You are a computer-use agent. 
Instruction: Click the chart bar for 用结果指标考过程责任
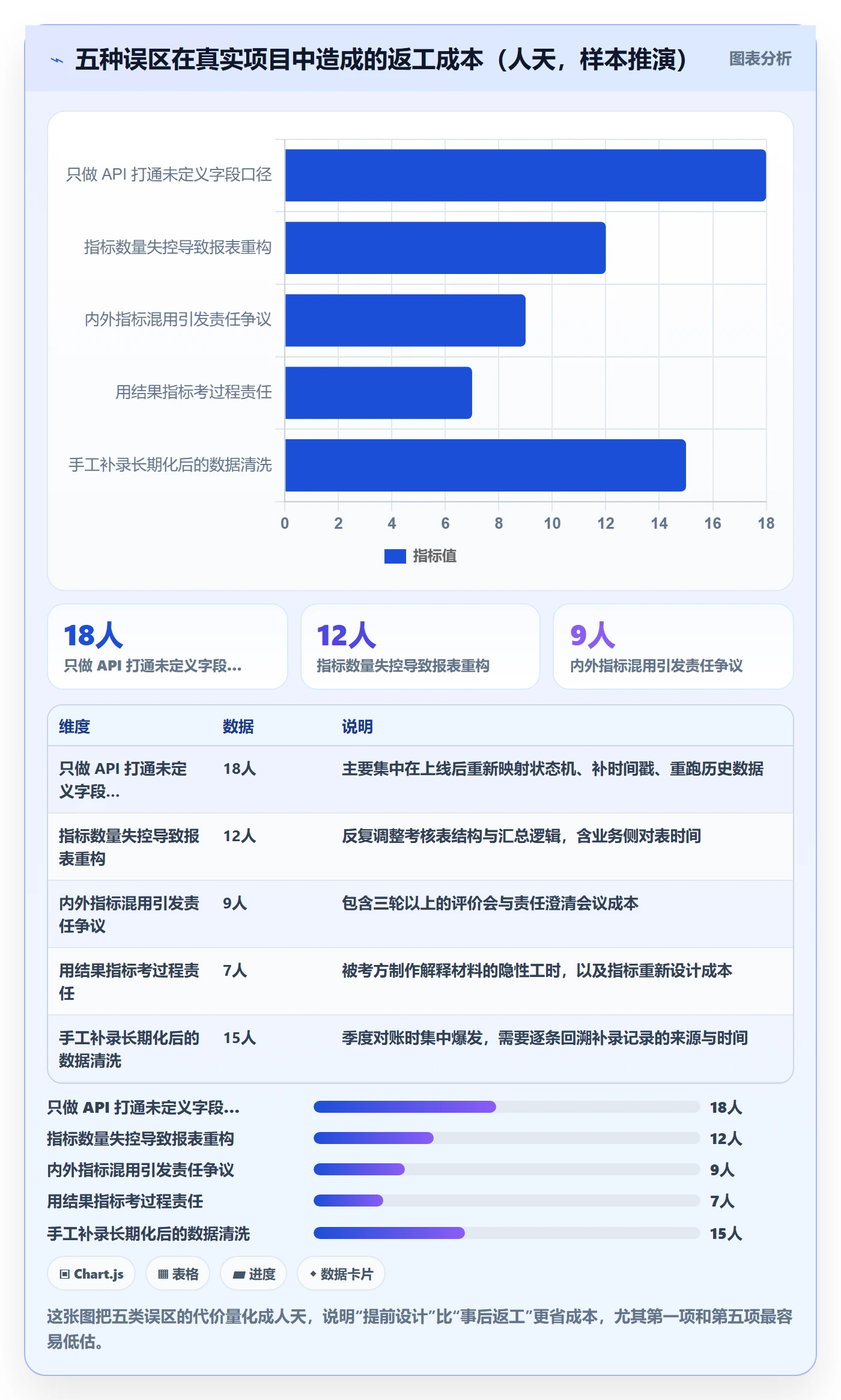(x=378, y=393)
